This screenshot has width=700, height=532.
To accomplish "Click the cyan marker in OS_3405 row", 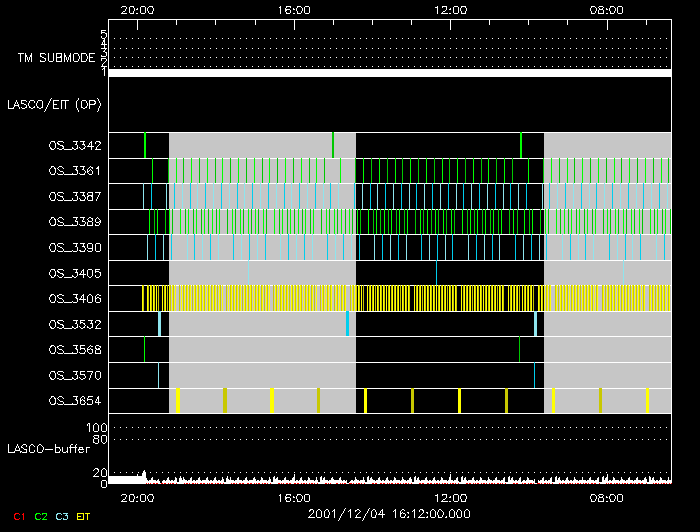I will (436, 272).
